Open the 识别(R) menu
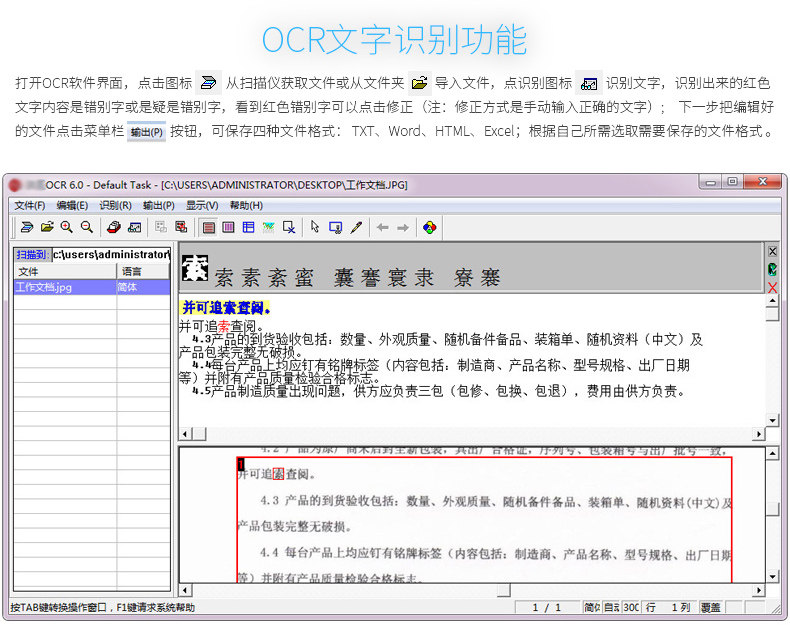Screen dimensions: 790x638 (115, 205)
